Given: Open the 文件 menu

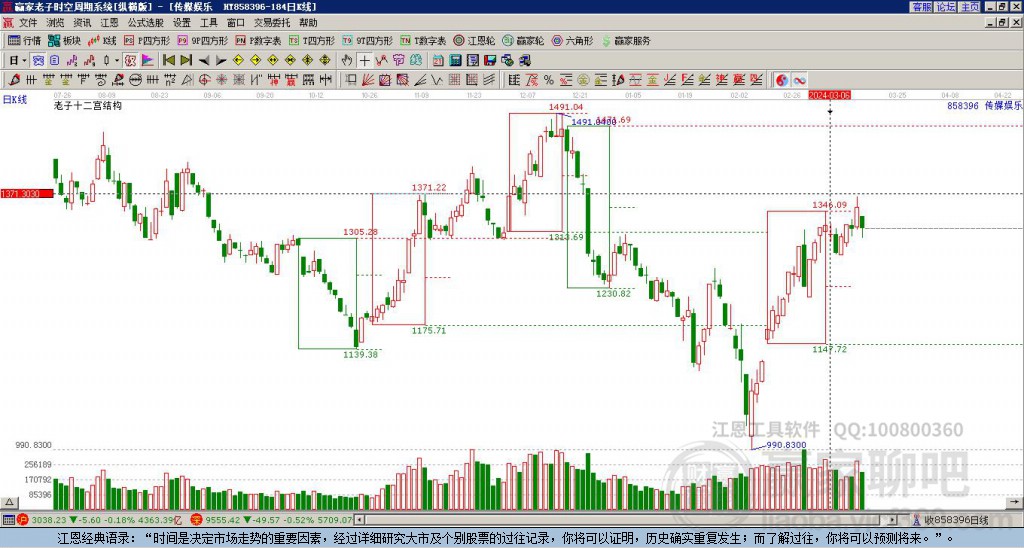Looking at the screenshot, I should coord(27,23).
